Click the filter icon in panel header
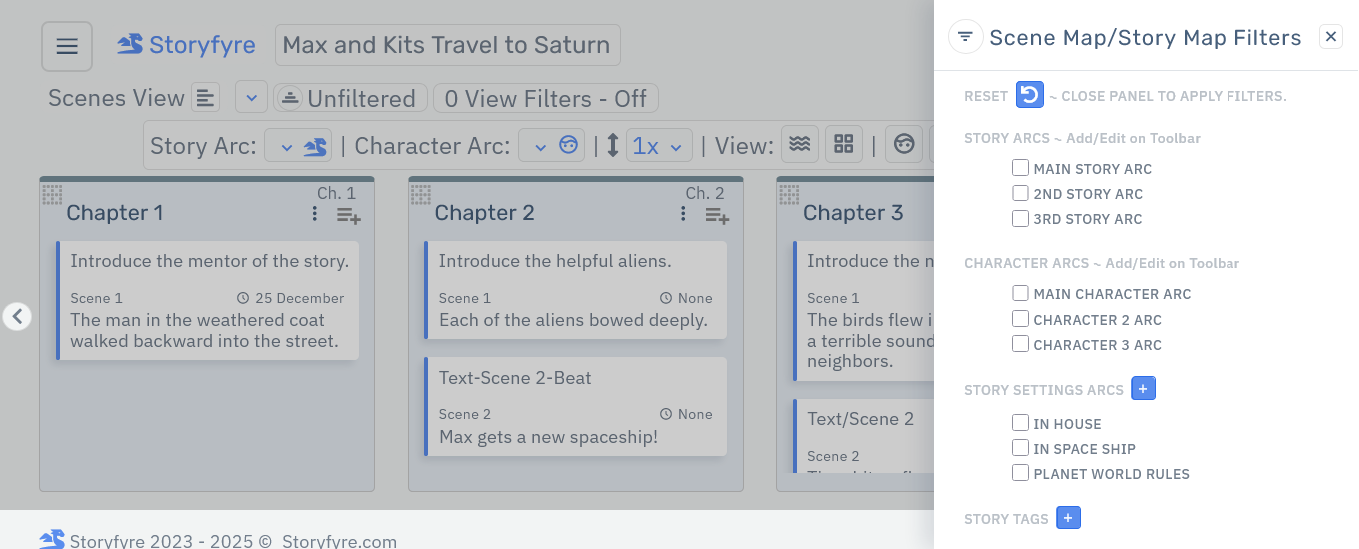The width and height of the screenshot is (1359, 549). pyautogui.click(x=965, y=37)
